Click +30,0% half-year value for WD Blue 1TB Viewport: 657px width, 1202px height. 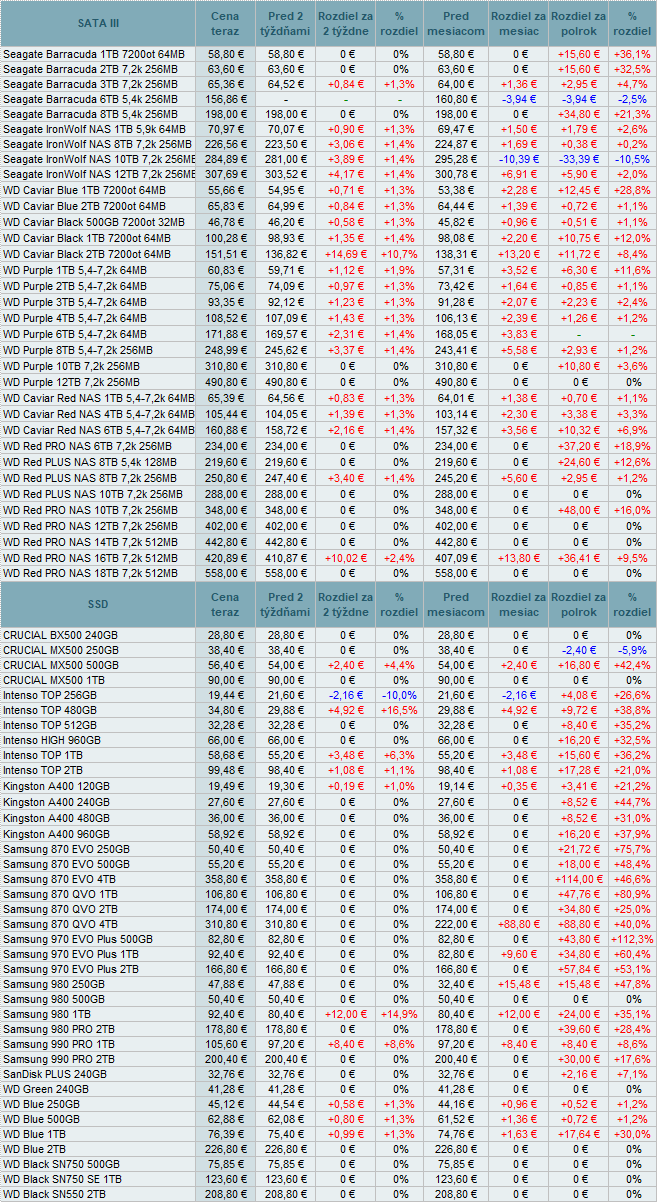coord(632,1134)
